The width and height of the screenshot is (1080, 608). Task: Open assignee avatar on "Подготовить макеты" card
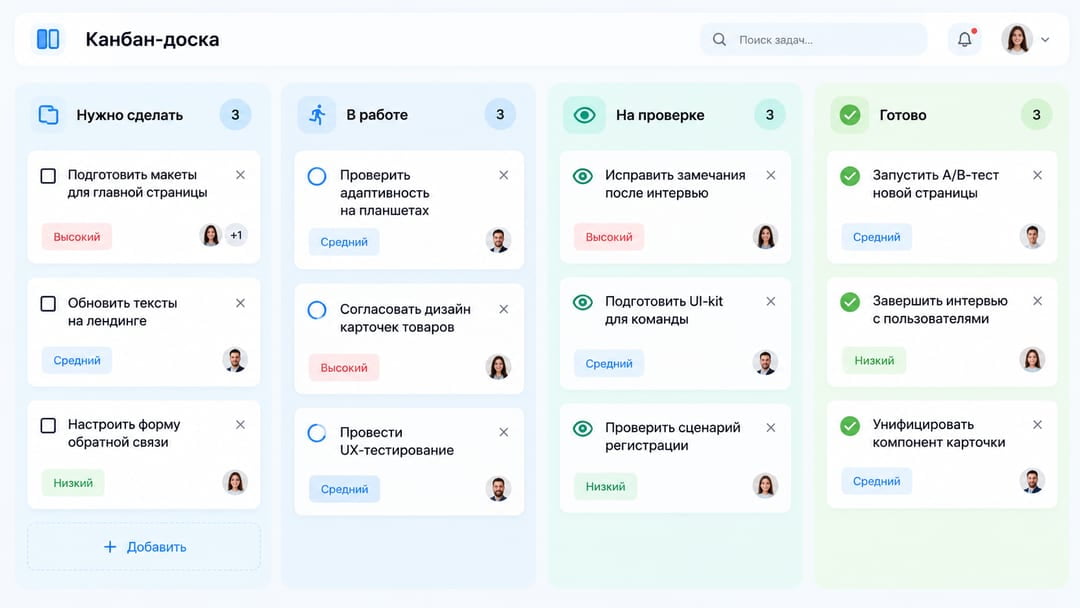[x=211, y=235]
